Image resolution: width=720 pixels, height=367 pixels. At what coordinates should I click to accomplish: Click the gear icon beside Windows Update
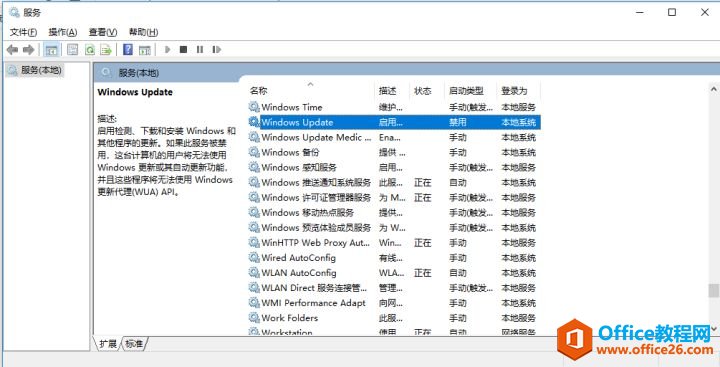(x=254, y=122)
